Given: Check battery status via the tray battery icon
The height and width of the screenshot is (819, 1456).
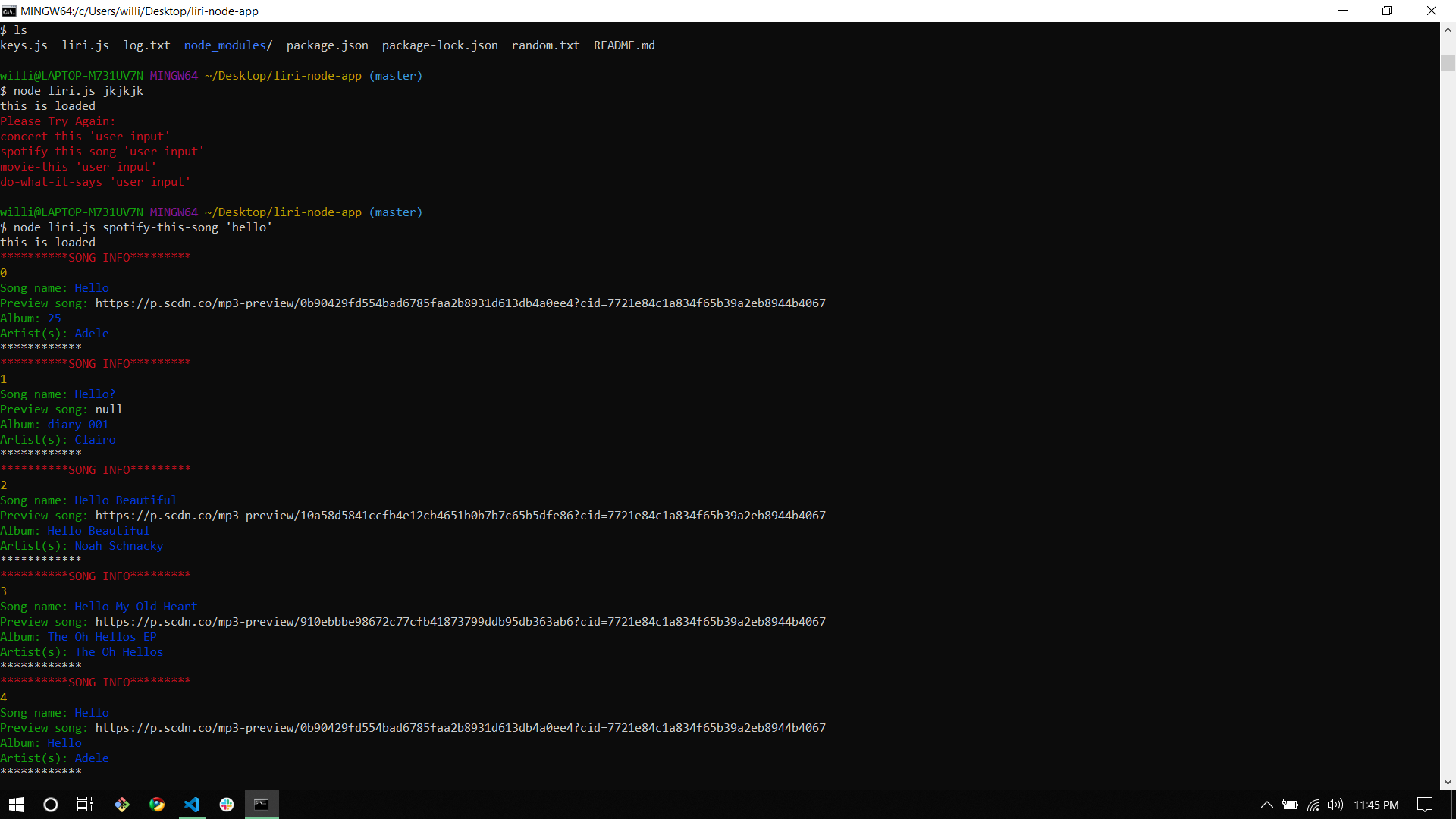Looking at the screenshot, I should pos(1289,805).
